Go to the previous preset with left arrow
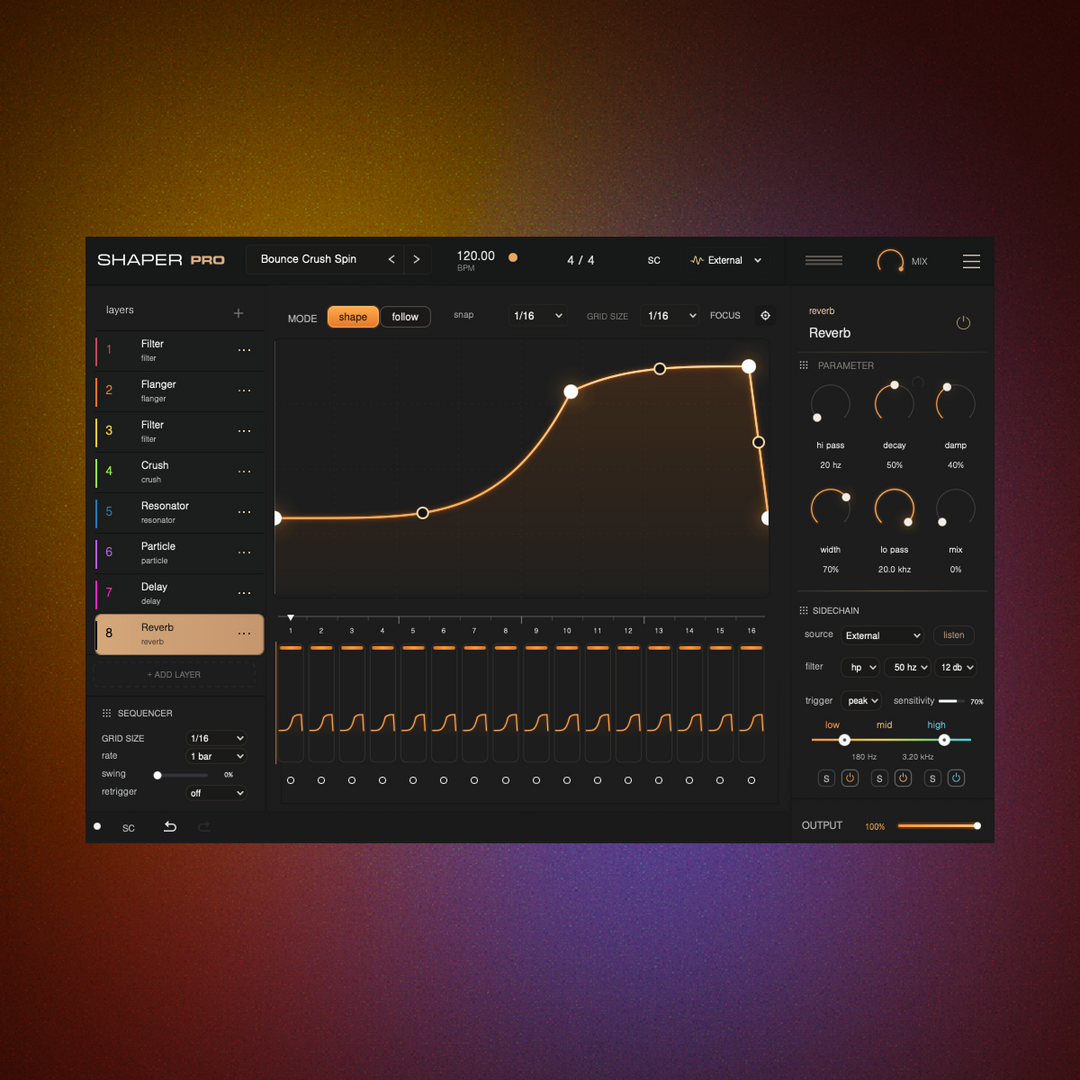The height and width of the screenshot is (1080, 1080). 391,260
